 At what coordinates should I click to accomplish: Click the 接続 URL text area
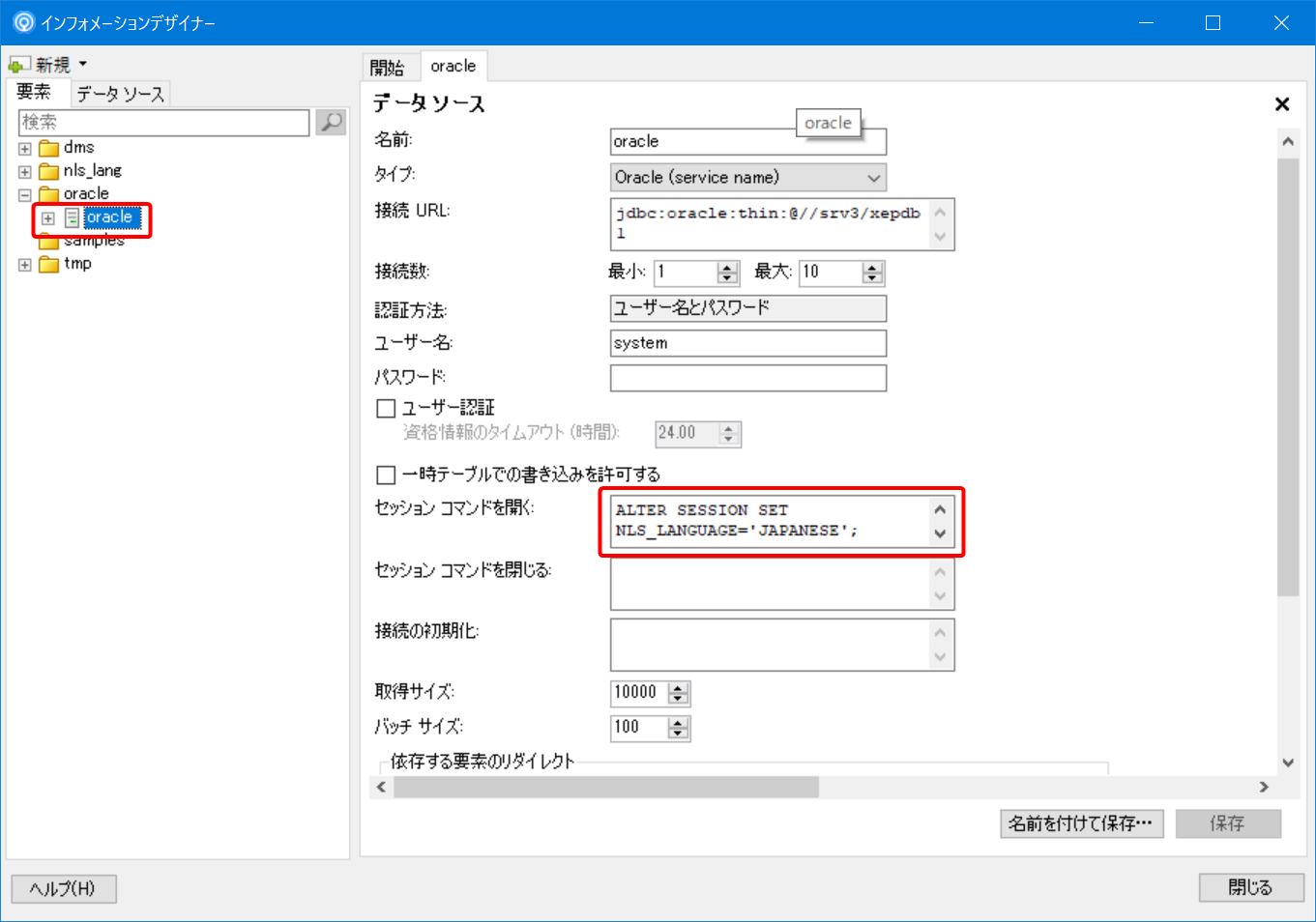(x=782, y=224)
